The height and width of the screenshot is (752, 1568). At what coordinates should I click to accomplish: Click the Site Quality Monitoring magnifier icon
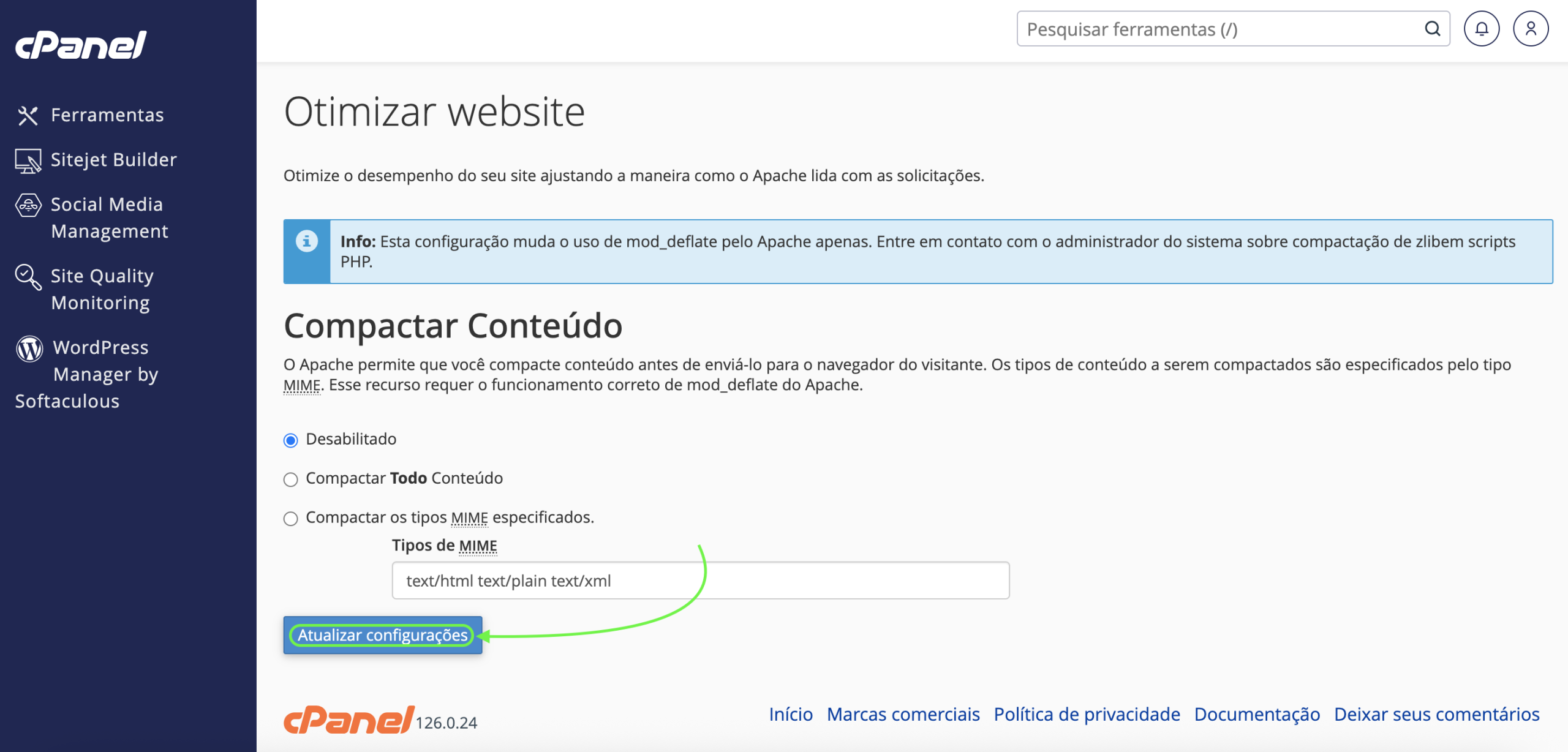pyautogui.click(x=28, y=277)
